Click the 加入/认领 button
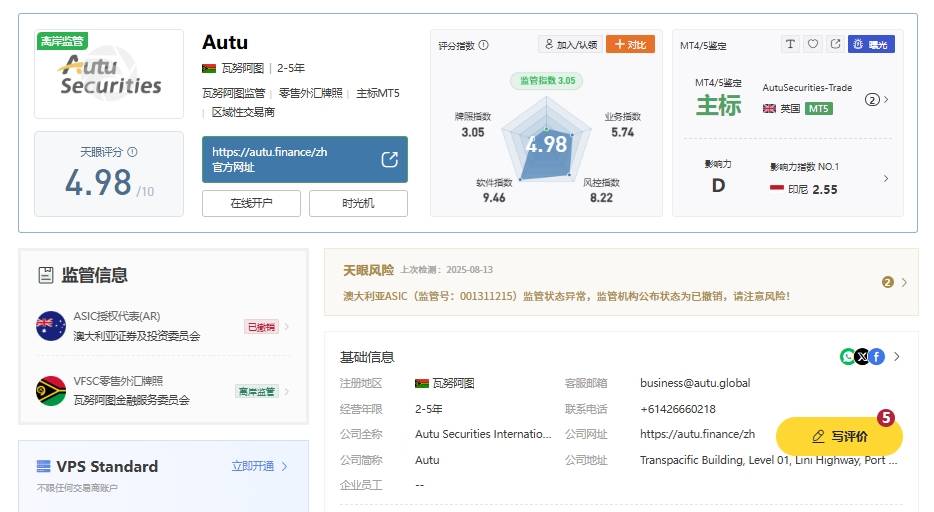The width and height of the screenshot is (934, 512). (x=571, y=44)
